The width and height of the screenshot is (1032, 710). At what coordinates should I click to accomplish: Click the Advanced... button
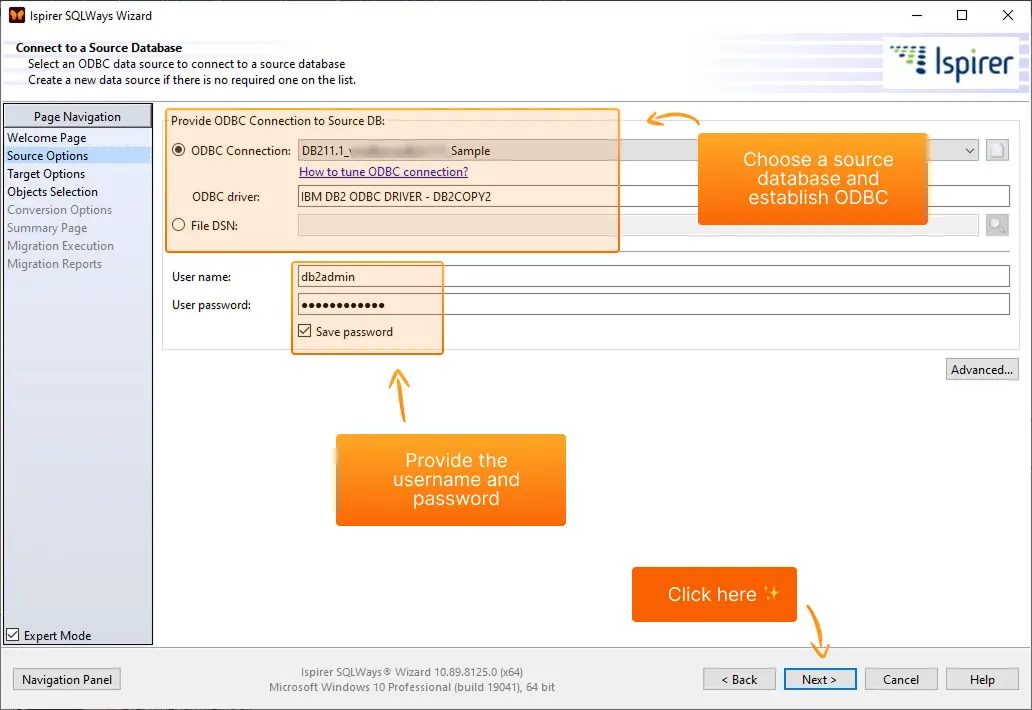[982, 370]
